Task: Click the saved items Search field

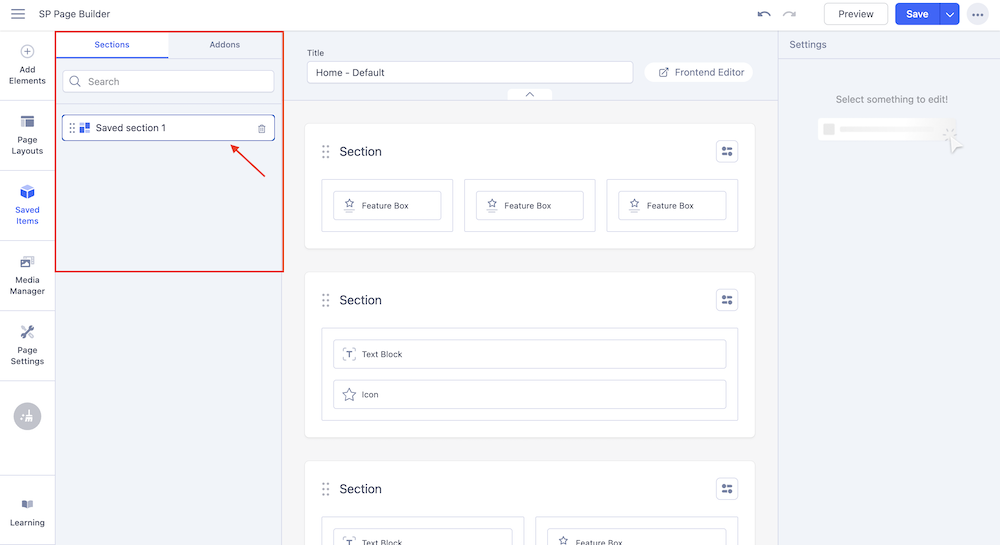Action: pos(168,81)
